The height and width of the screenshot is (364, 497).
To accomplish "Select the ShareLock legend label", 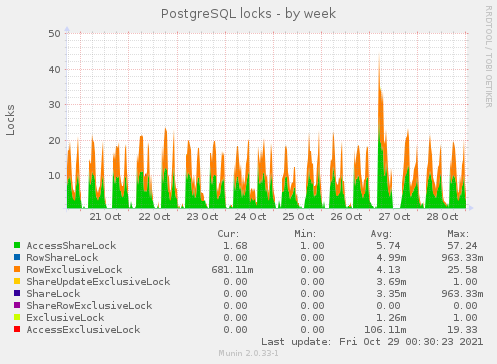I will click(53, 294).
